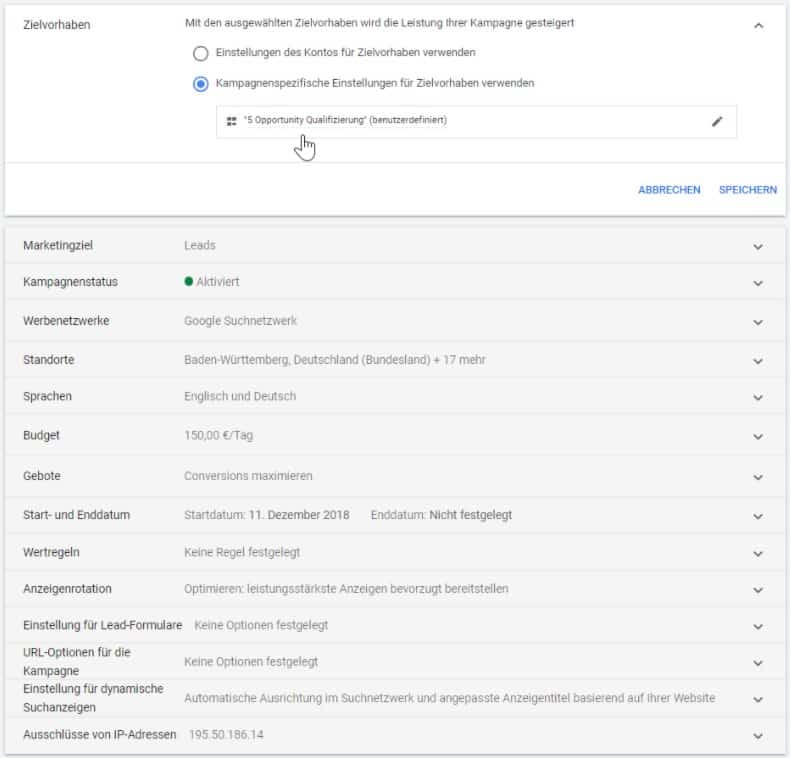The width and height of the screenshot is (790, 758).
Task: Click the Abbrechen button
Action: [669, 190]
